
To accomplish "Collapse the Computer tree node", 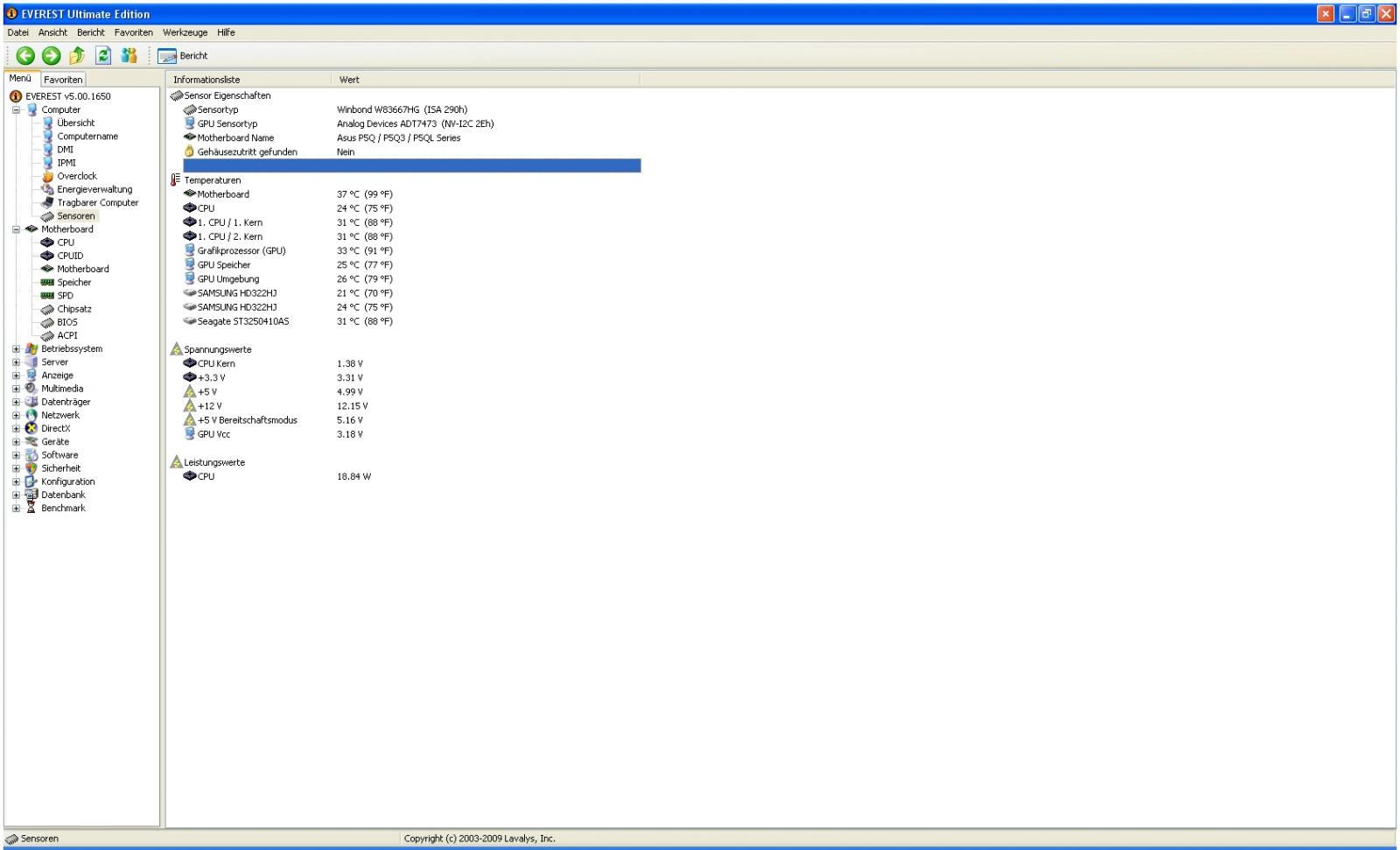I will coord(16,110).
